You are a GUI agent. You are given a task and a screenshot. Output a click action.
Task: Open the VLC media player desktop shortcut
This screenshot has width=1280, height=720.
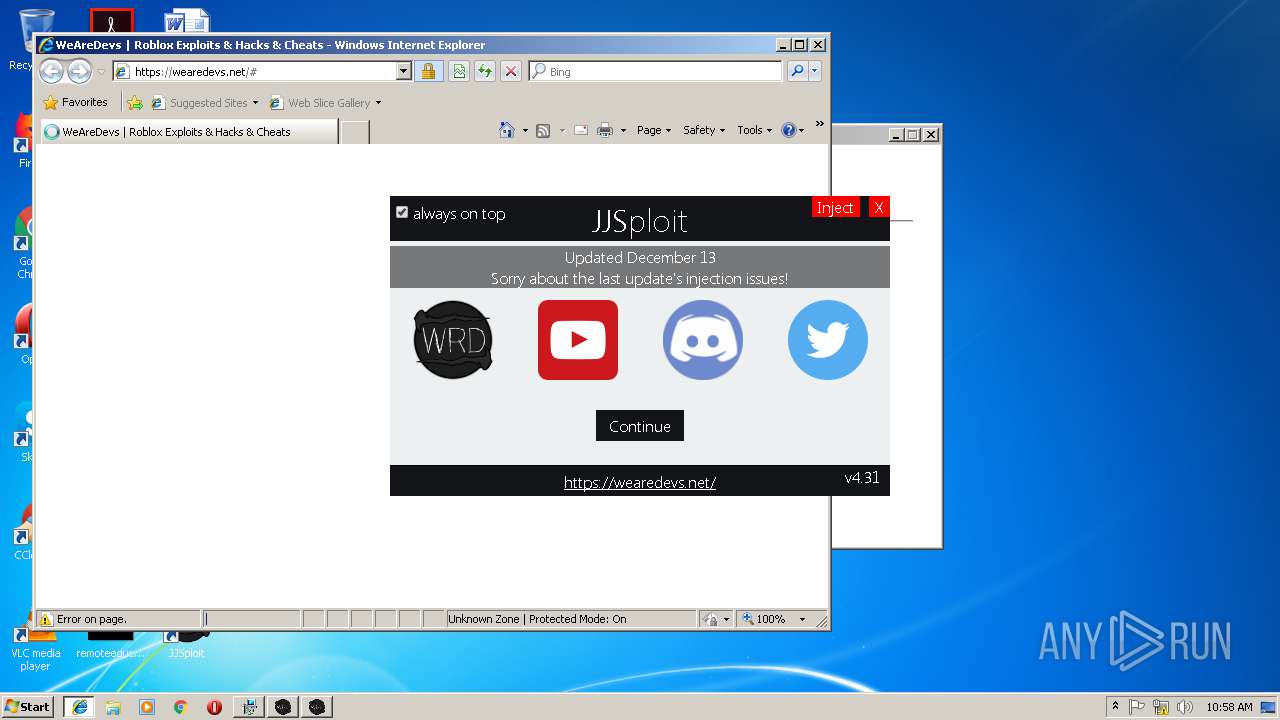pos(35,646)
